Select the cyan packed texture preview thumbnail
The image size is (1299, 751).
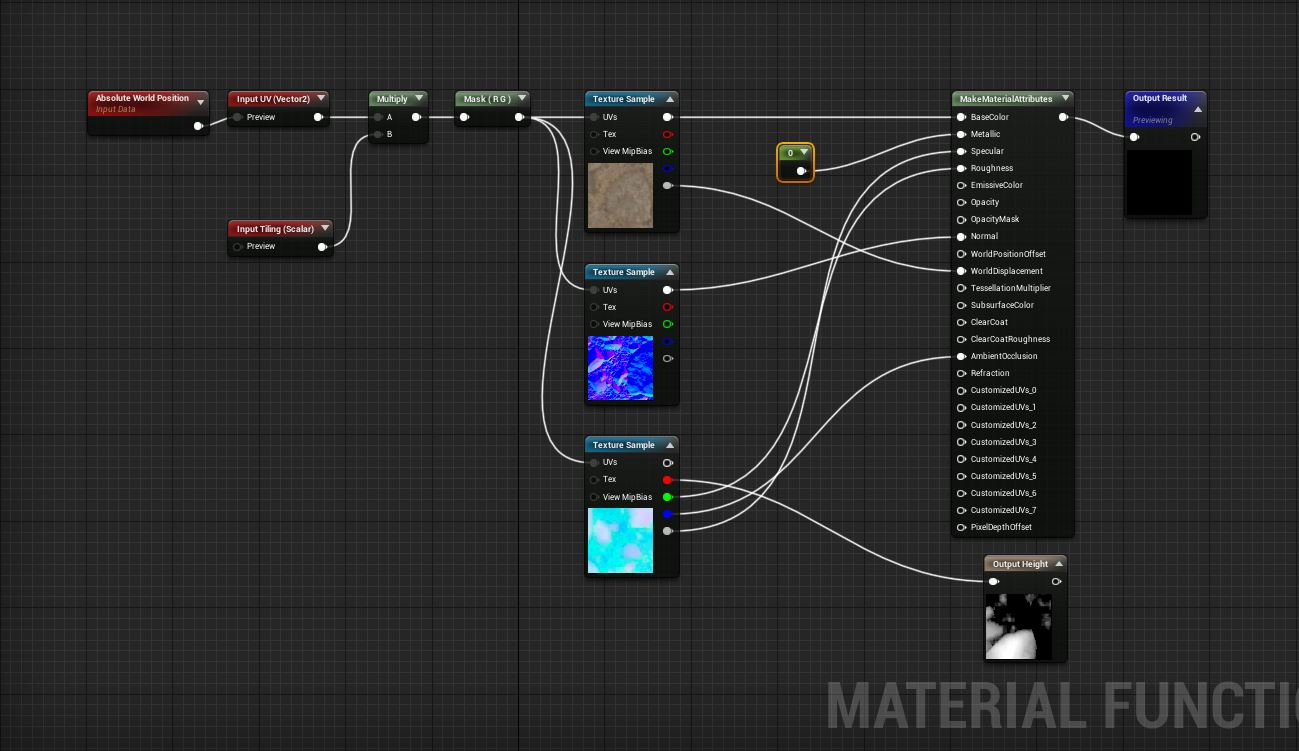coord(620,541)
